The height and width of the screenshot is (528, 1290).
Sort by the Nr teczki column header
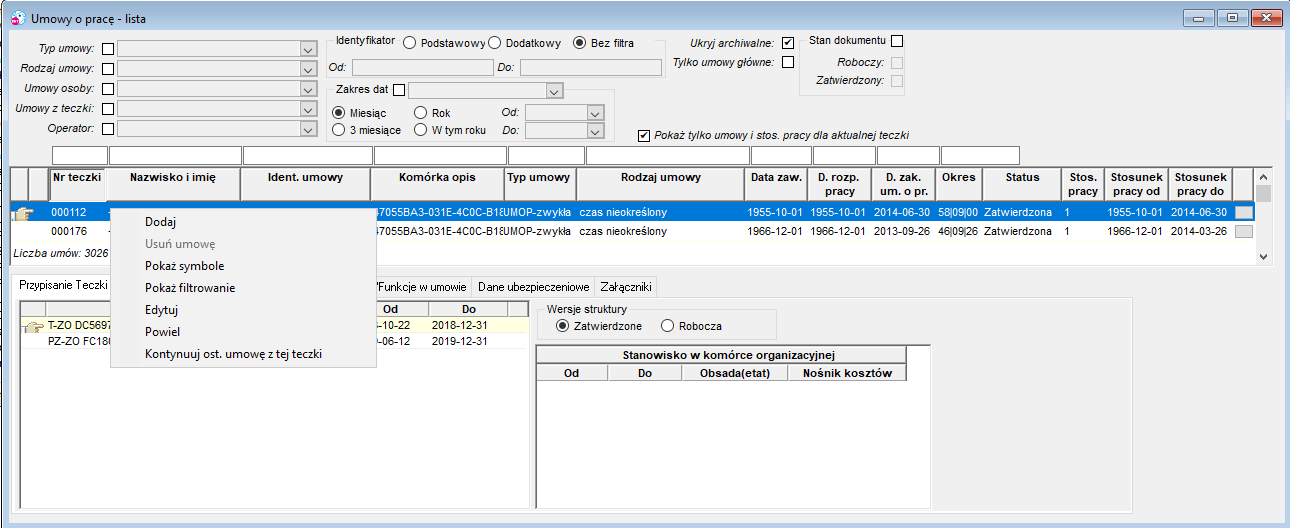pyautogui.click(x=77, y=184)
